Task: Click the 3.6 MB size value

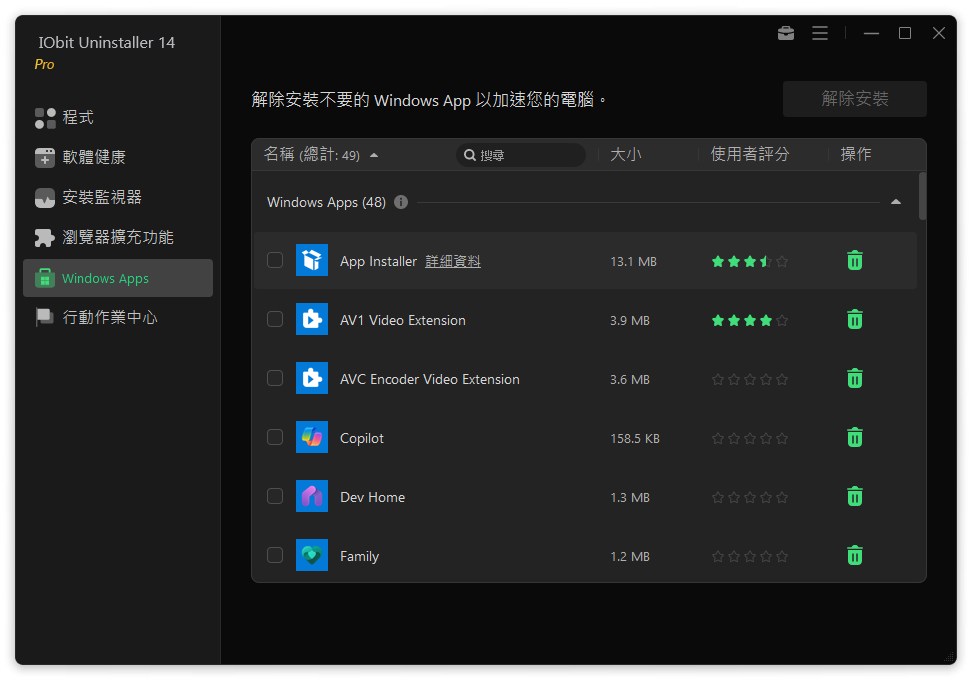Action: pyautogui.click(x=630, y=379)
